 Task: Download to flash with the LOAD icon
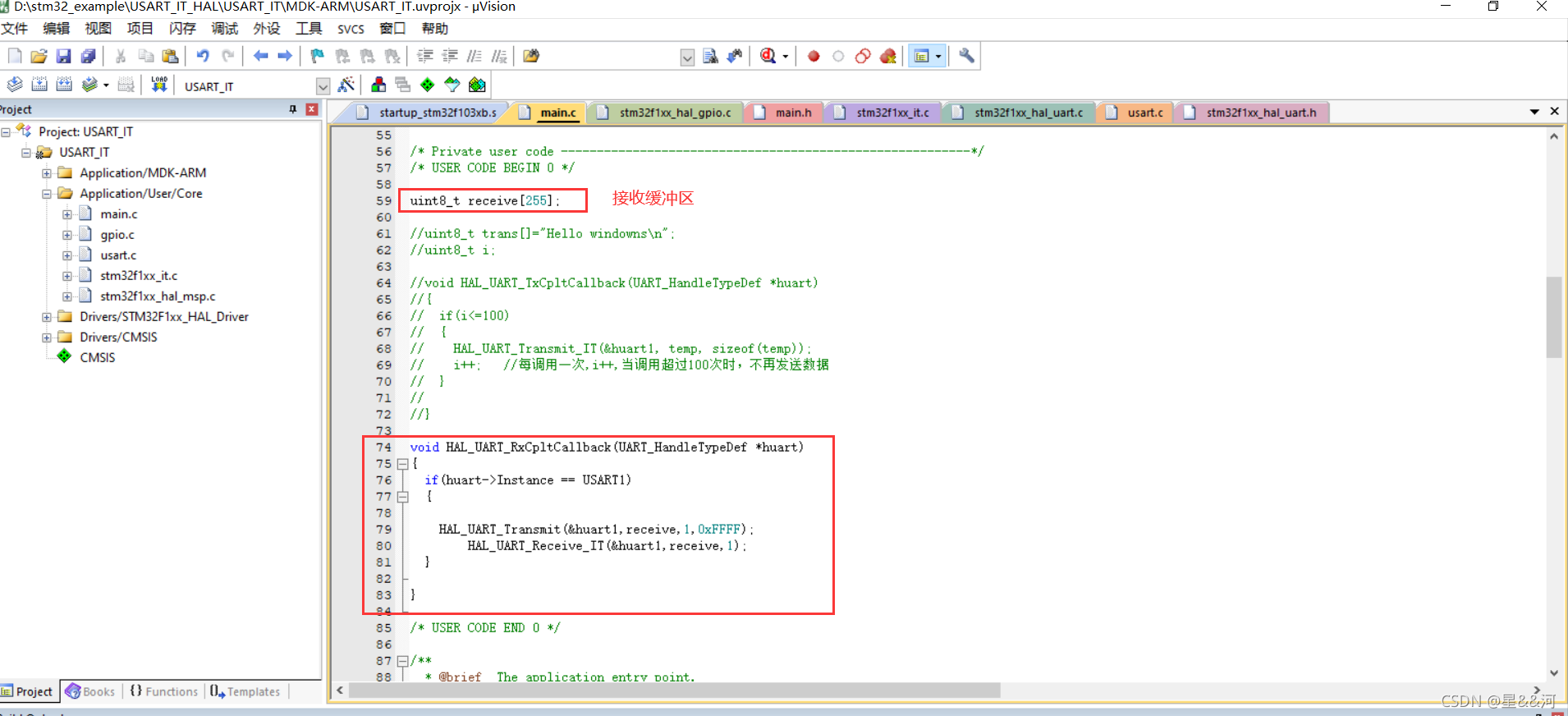pos(159,85)
